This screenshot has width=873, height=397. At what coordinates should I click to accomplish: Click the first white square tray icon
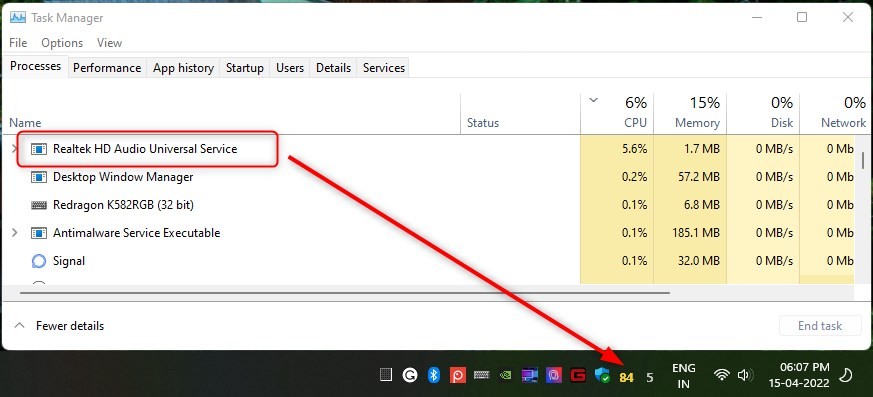point(386,375)
